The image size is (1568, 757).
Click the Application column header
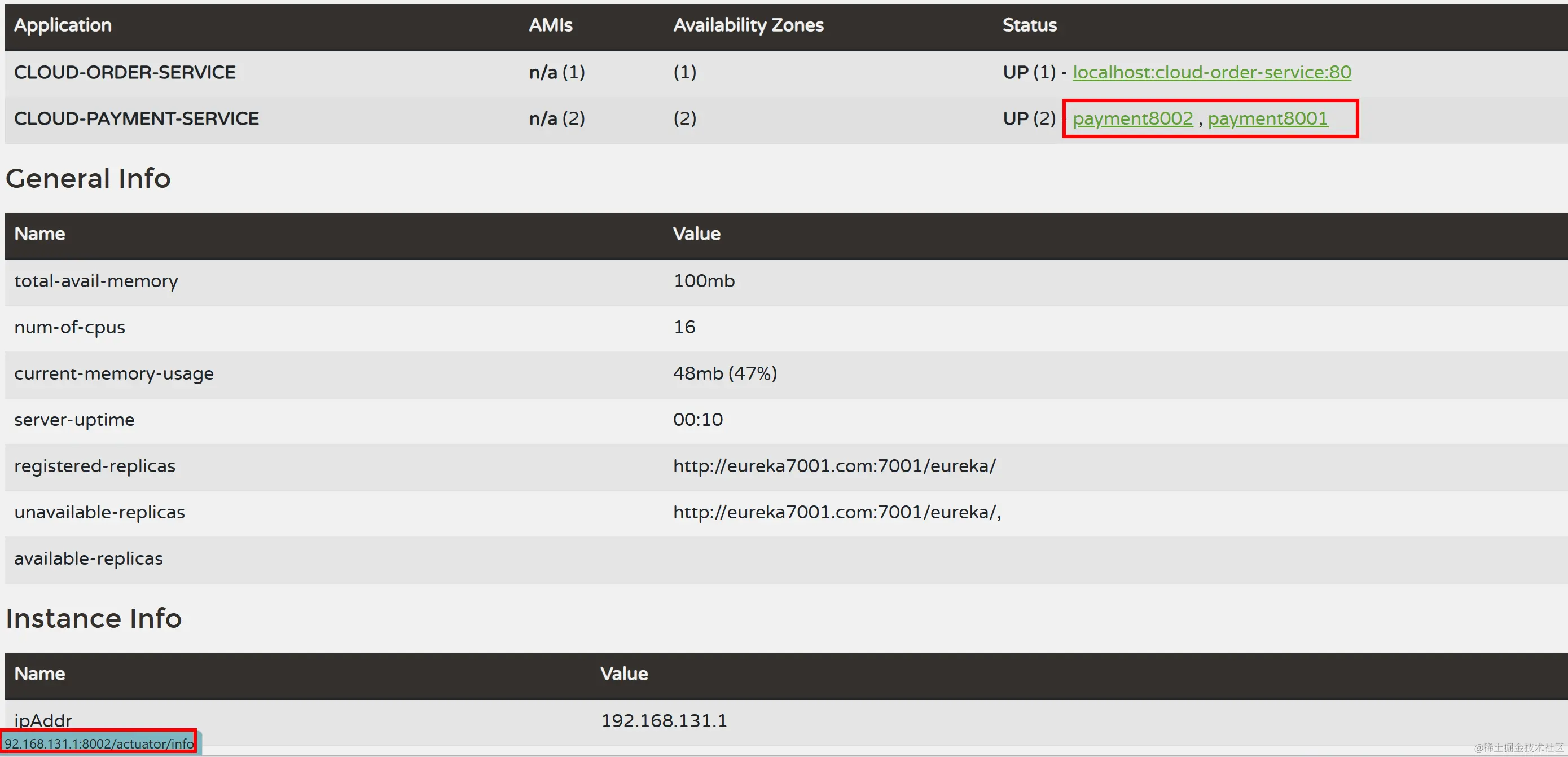pos(63,25)
